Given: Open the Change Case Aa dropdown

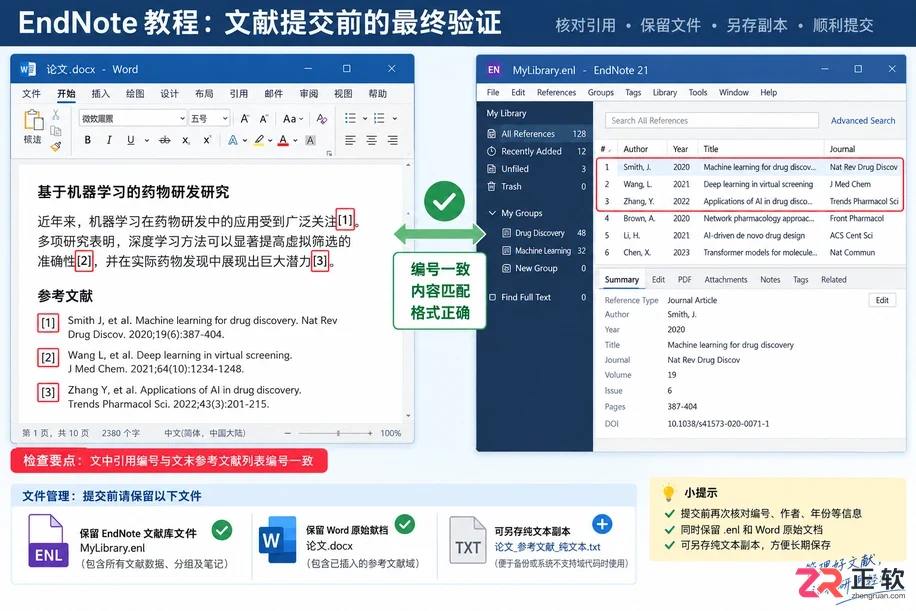Looking at the screenshot, I should (x=293, y=119).
